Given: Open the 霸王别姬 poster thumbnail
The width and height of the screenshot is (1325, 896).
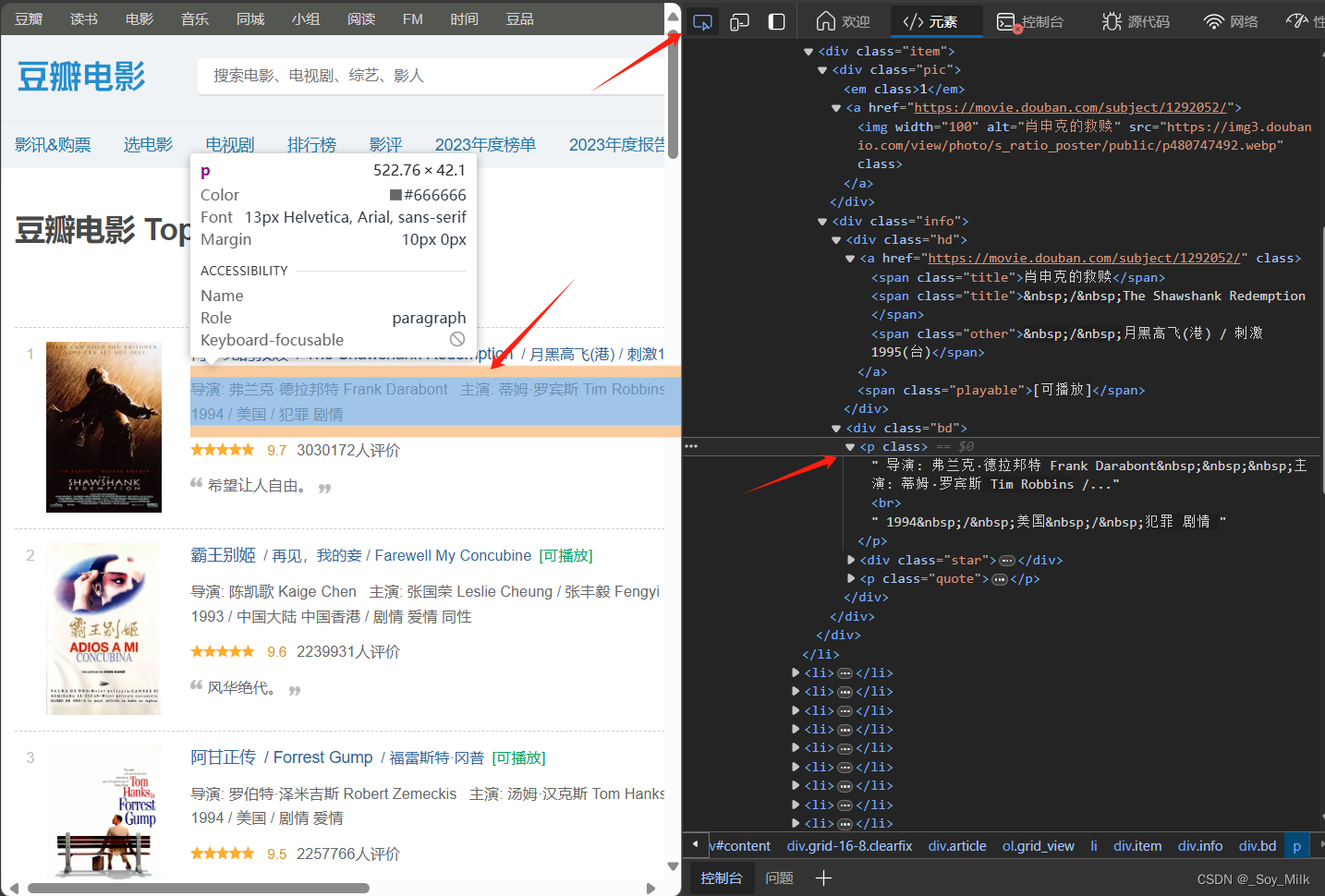Looking at the screenshot, I should [103, 629].
